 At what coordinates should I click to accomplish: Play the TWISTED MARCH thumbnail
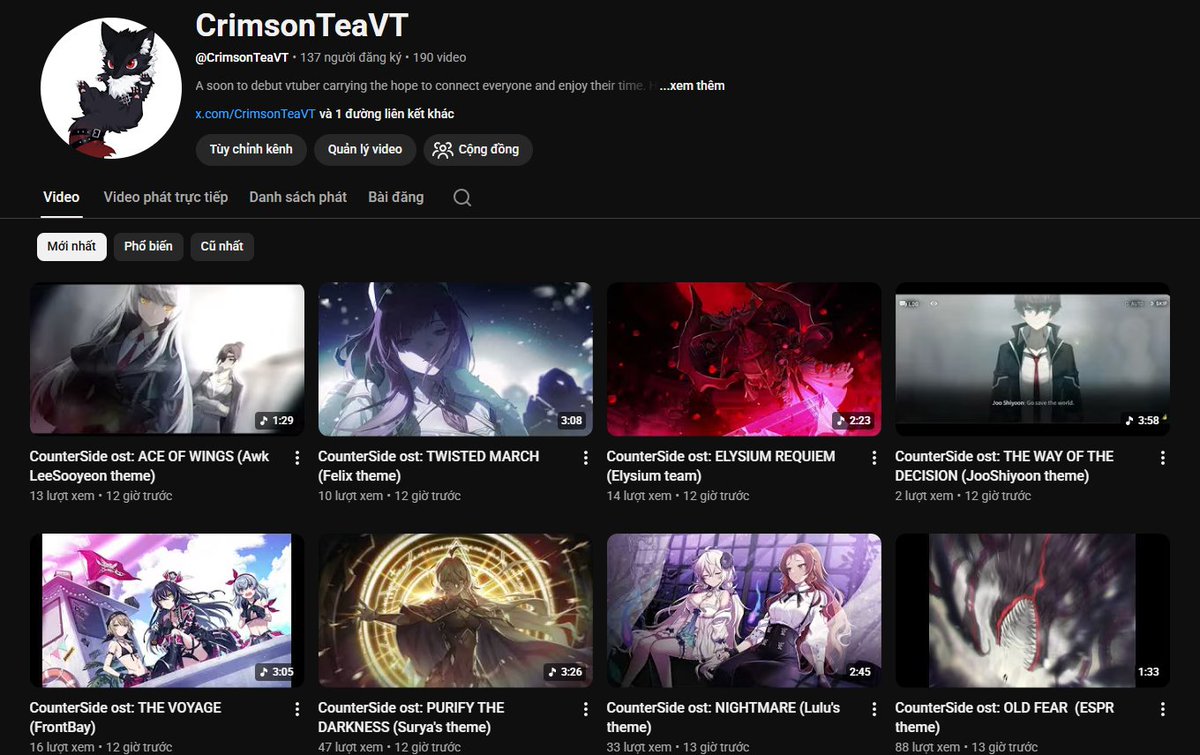(x=455, y=359)
